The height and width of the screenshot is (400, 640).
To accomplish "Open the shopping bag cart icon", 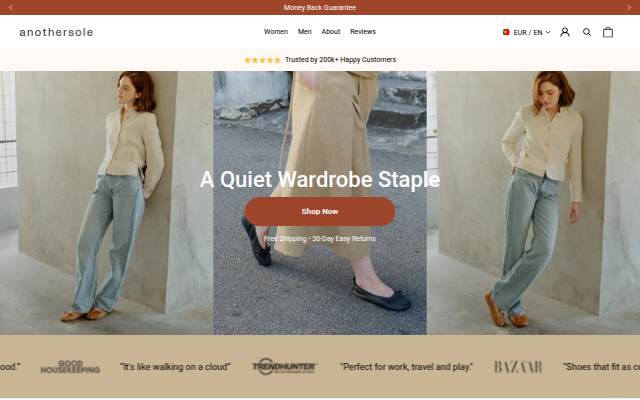I will pos(608,32).
